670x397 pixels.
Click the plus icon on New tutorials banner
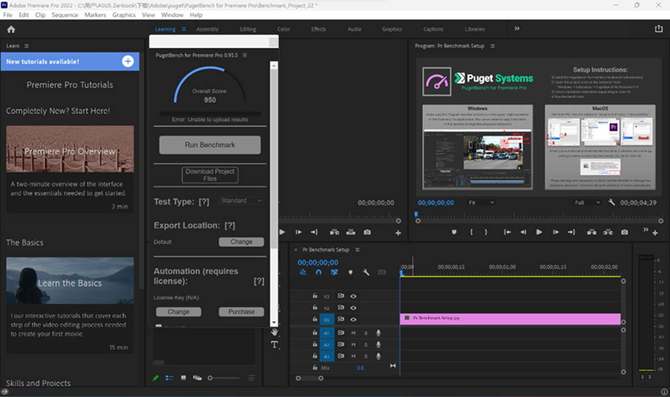click(x=128, y=61)
